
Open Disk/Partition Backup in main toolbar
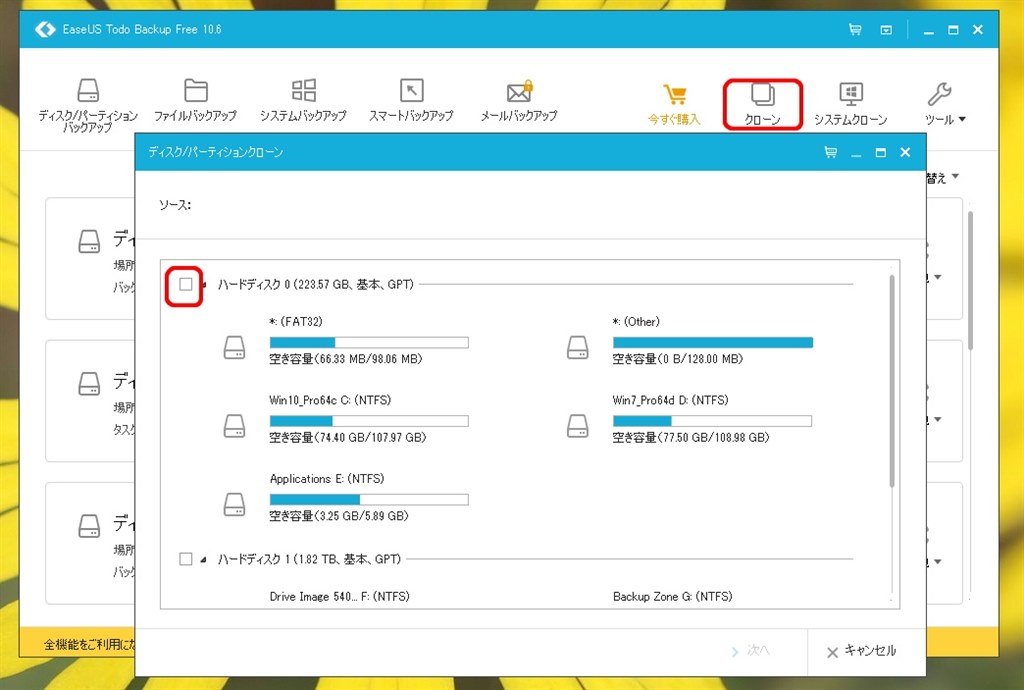(88, 105)
